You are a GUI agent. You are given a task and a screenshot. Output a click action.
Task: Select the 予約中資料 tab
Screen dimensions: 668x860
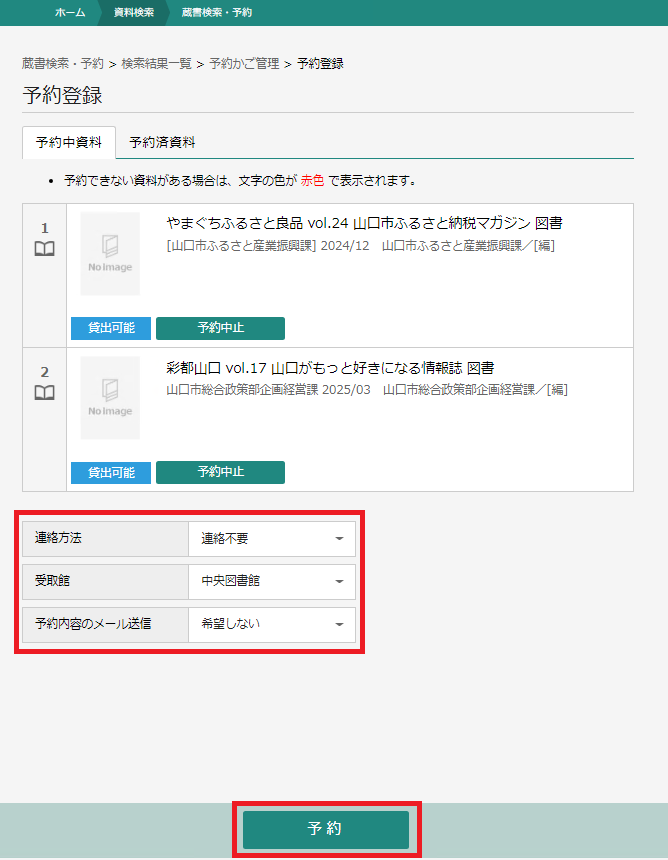pos(69,143)
